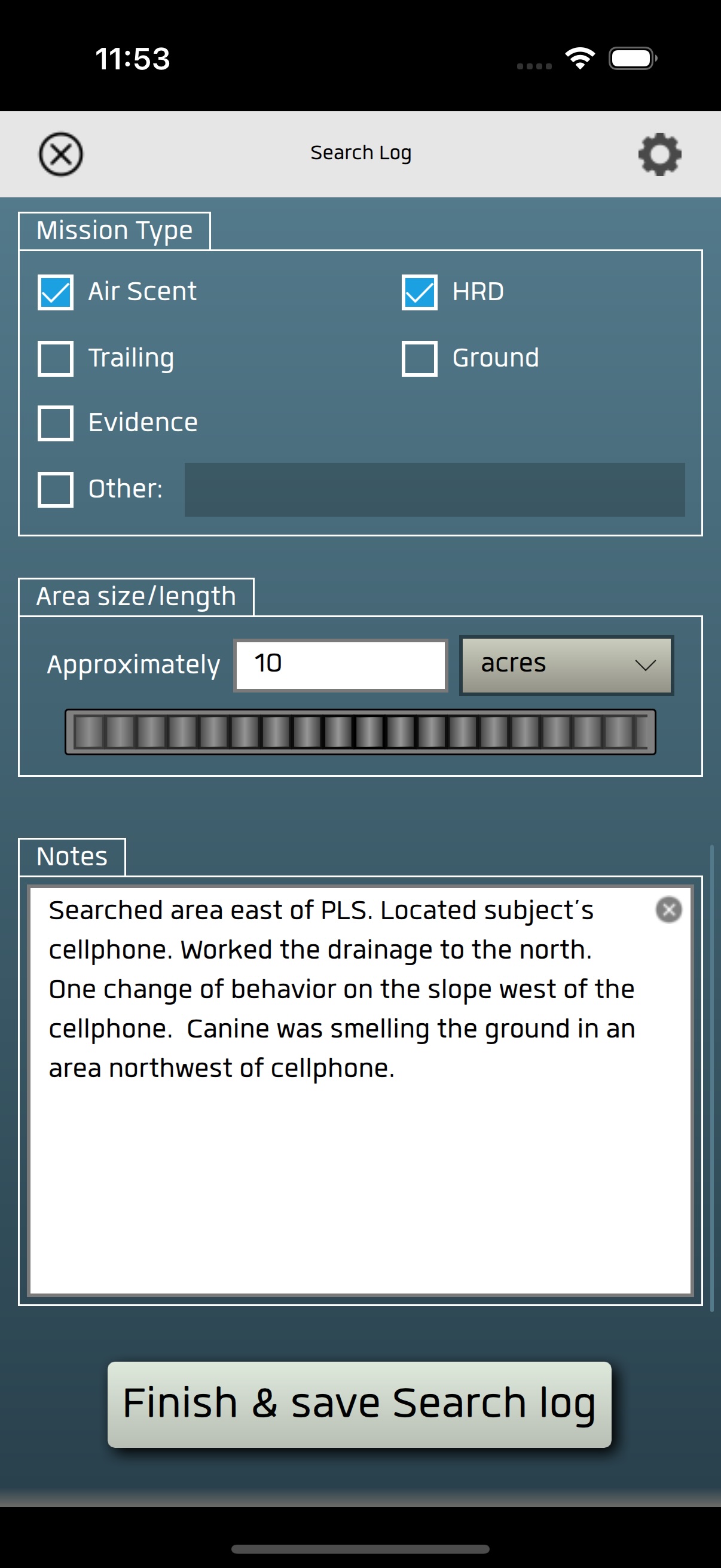Screen dimensions: 721x1568
Task: Uncheck the HRD mission type
Action: tap(419, 292)
